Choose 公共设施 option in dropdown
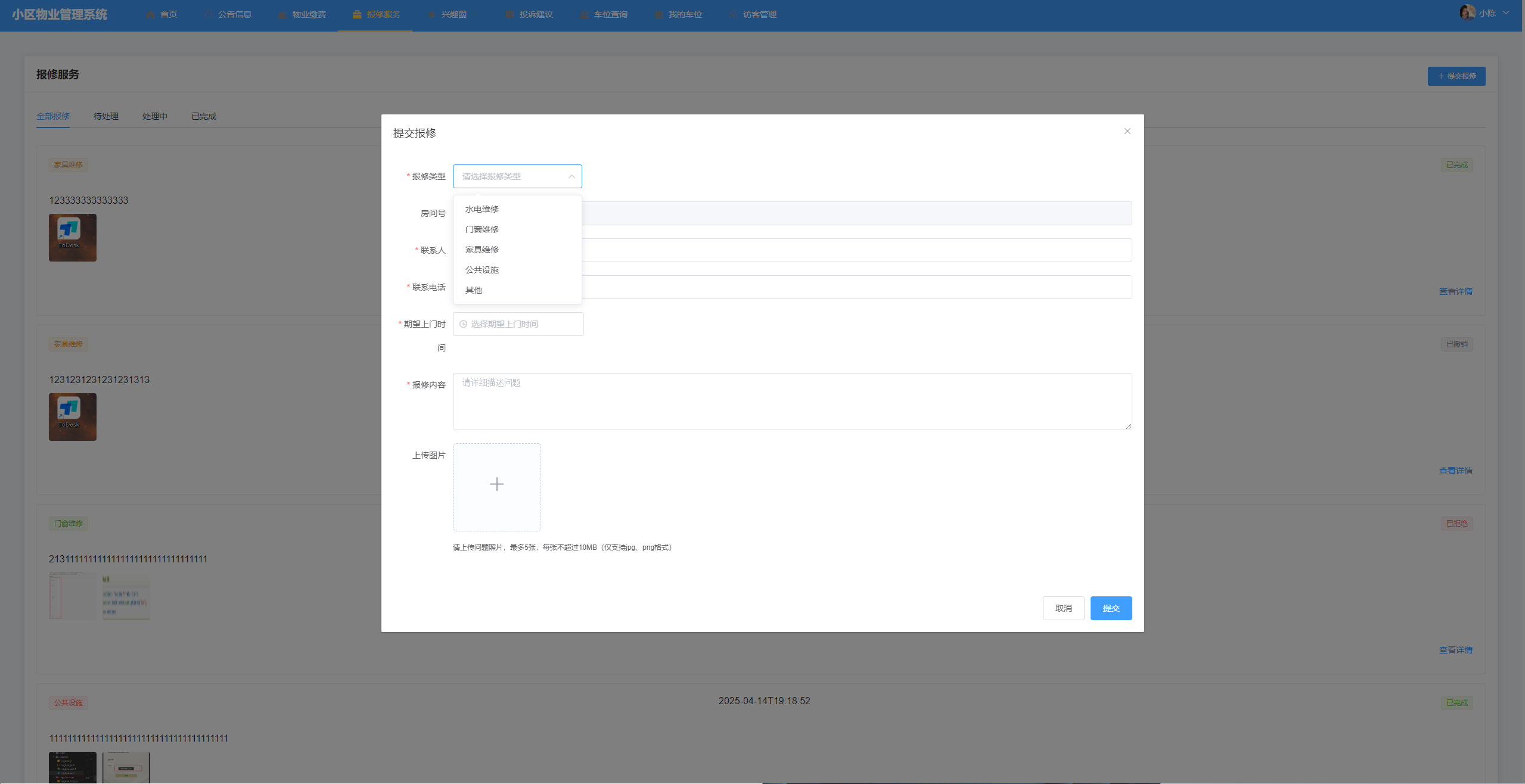 point(482,270)
